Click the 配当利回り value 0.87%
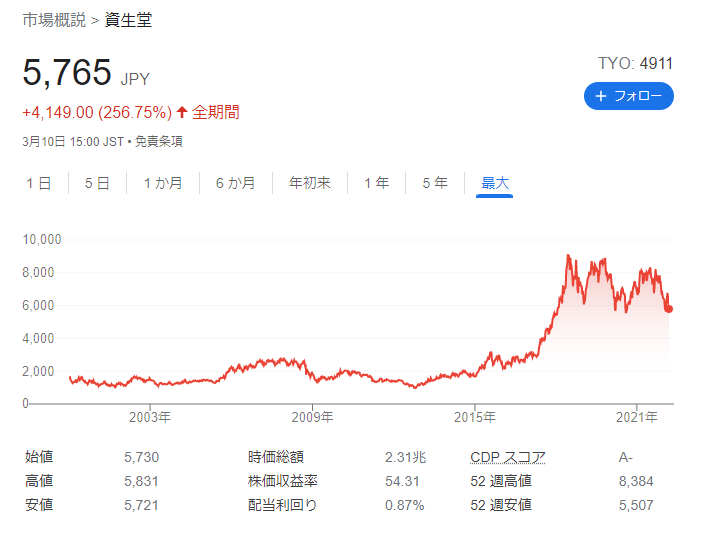The image size is (708, 535). pos(405,505)
